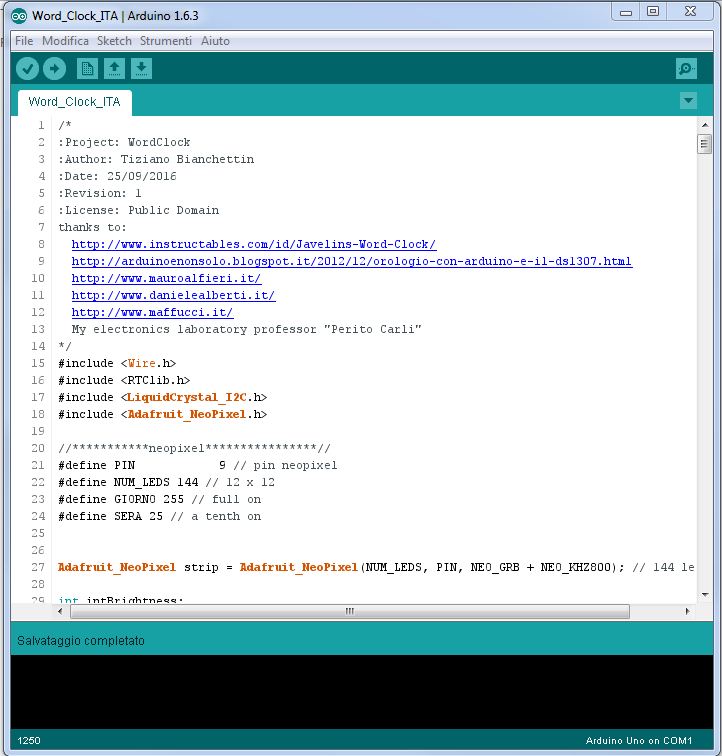Click the line ':Project: WordClock'

[x=124, y=142]
